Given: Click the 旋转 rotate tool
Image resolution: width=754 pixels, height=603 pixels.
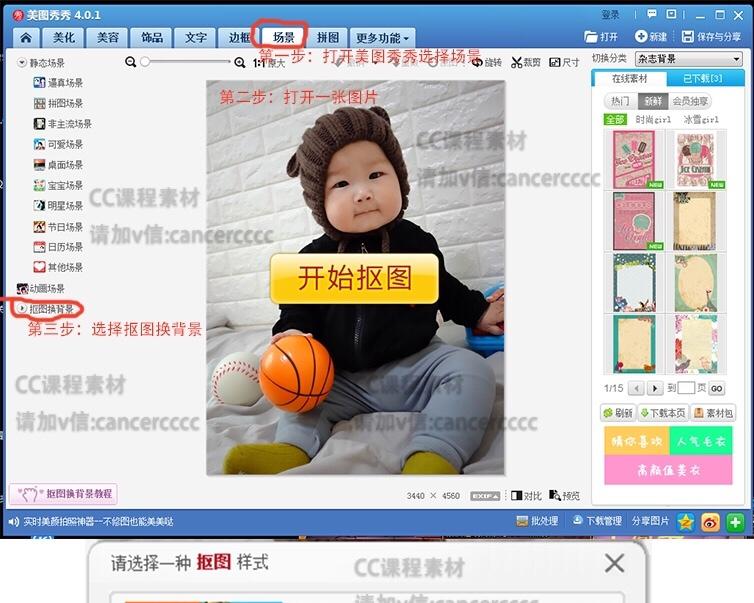Looking at the screenshot, I should click(x=487, y=63).
